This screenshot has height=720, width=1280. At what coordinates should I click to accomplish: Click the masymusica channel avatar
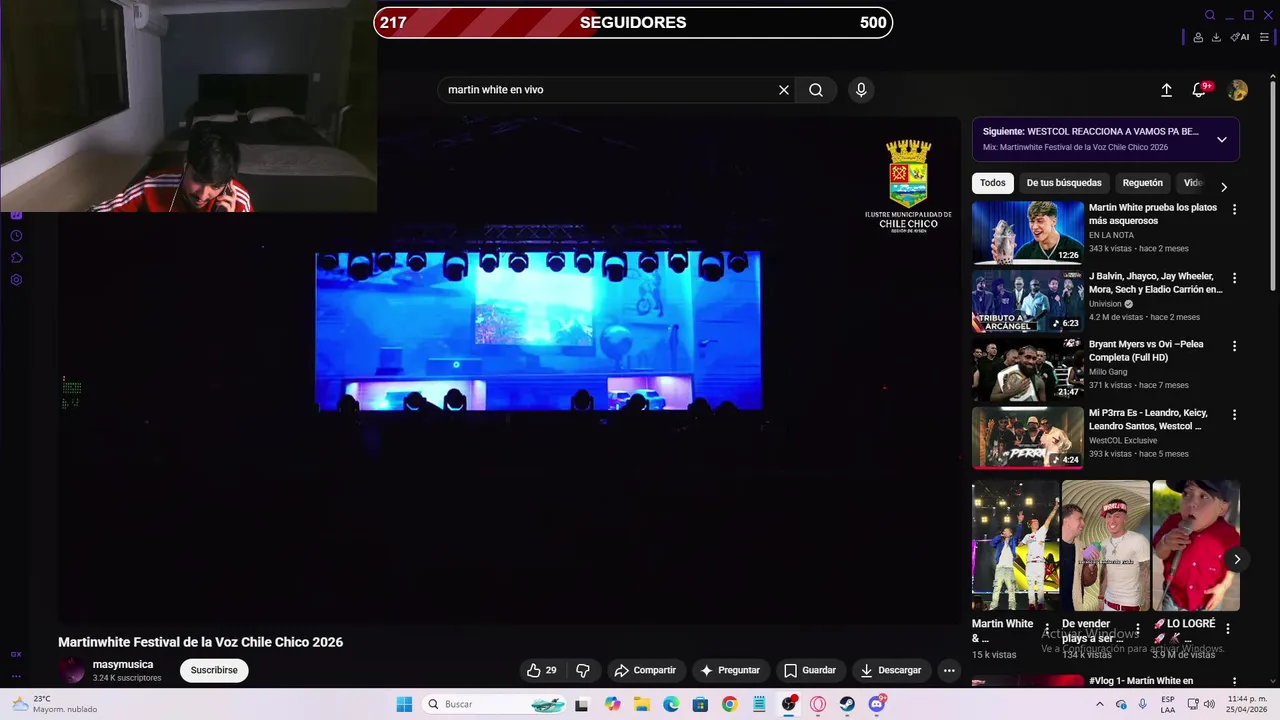[x=72, y=670]
